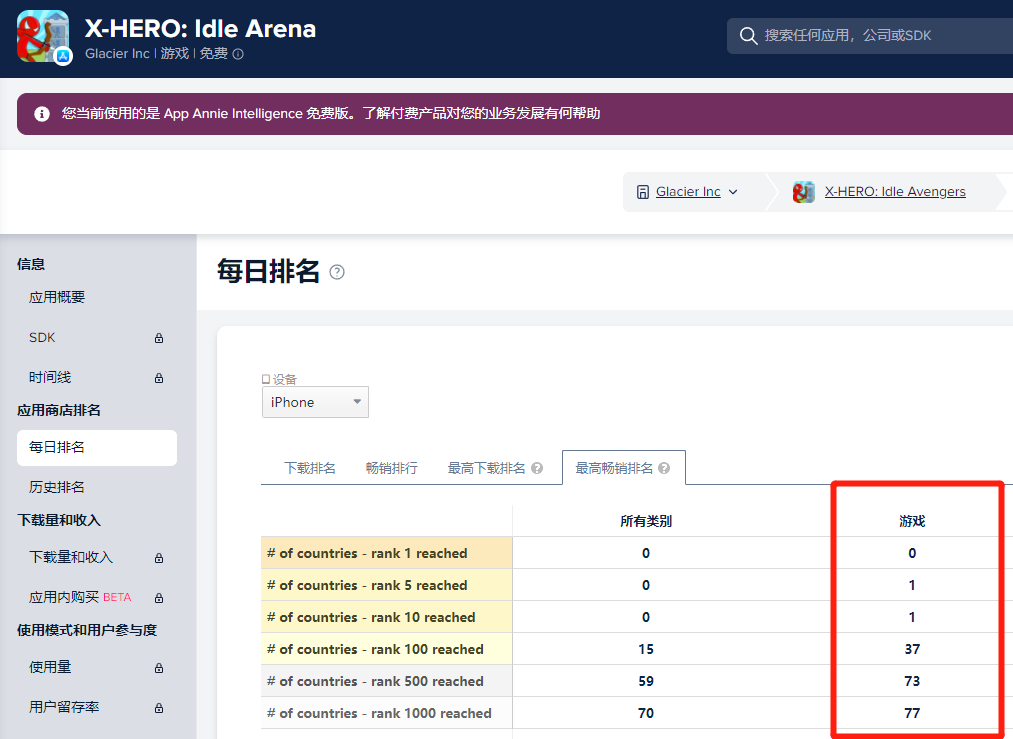This screenshot has width=1013, height=739.
Task: Click the search magnifier icon
Action: pyautogui.click(x=748, y=36)
